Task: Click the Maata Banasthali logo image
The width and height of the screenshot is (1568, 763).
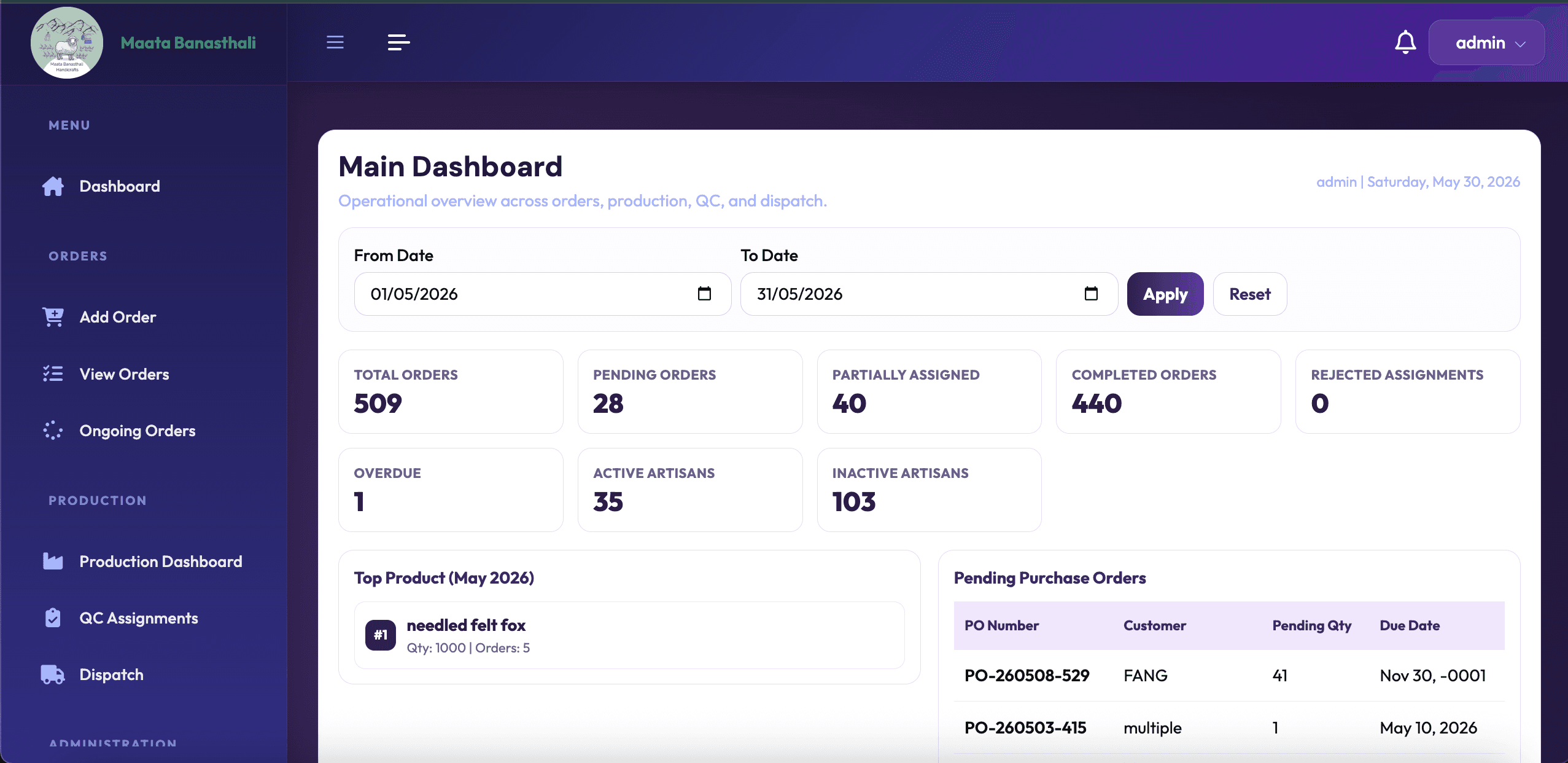Action: coord(67,42)
